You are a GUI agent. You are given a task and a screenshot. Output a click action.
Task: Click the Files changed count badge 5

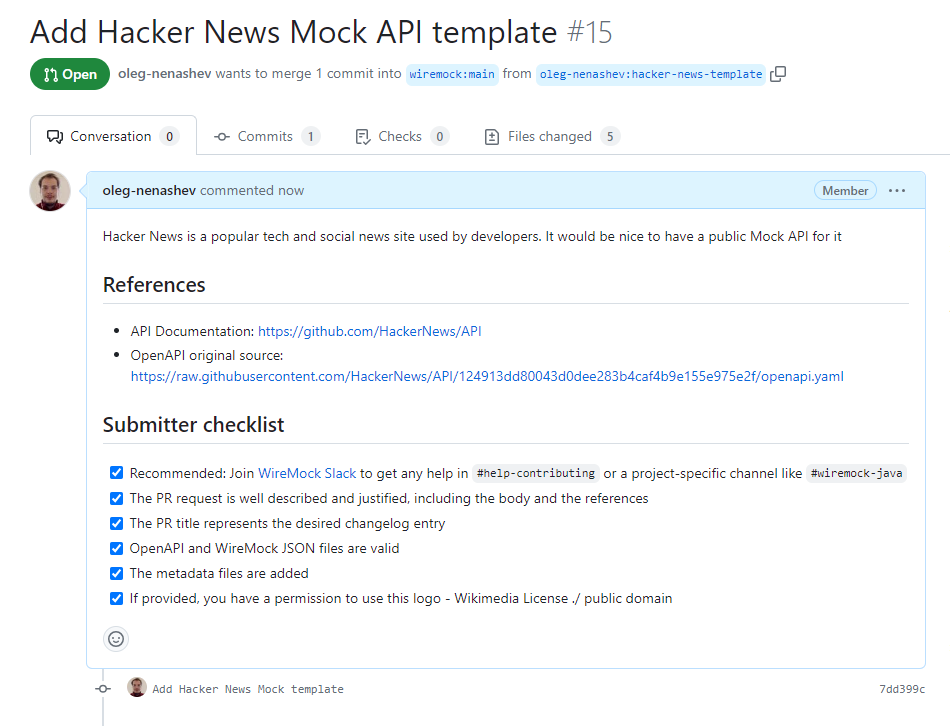(610, 136)
